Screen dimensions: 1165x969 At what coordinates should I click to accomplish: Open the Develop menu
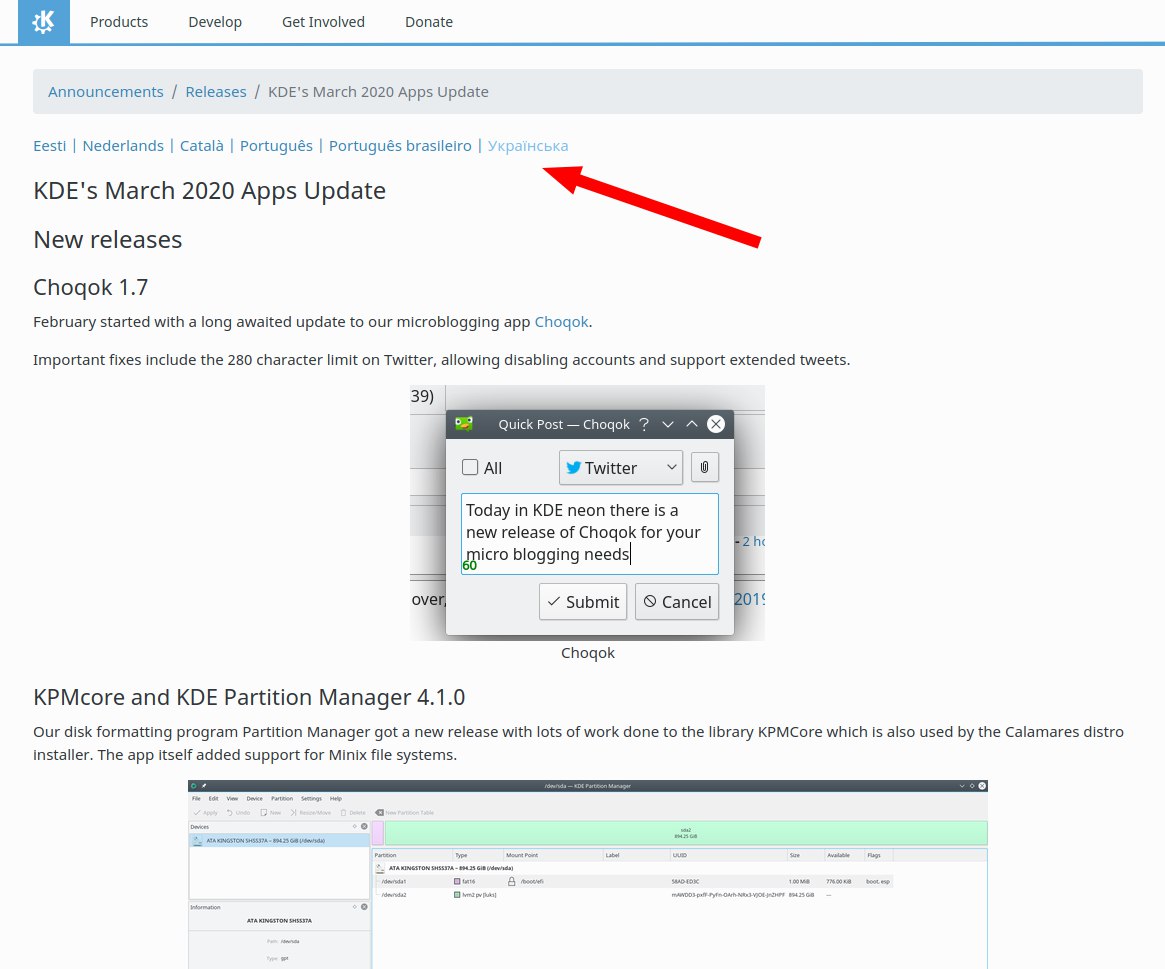coord(215,22)
